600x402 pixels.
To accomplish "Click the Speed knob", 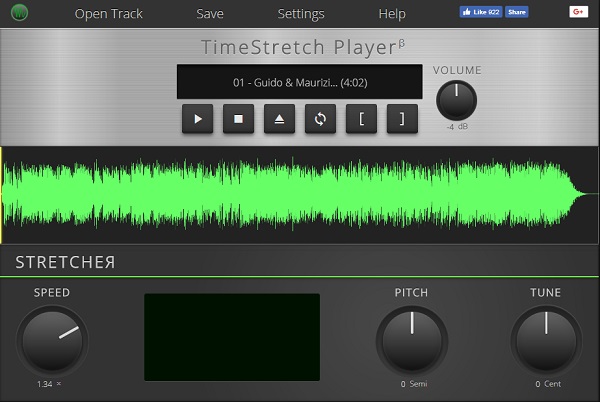I will [x=52, y=340].
